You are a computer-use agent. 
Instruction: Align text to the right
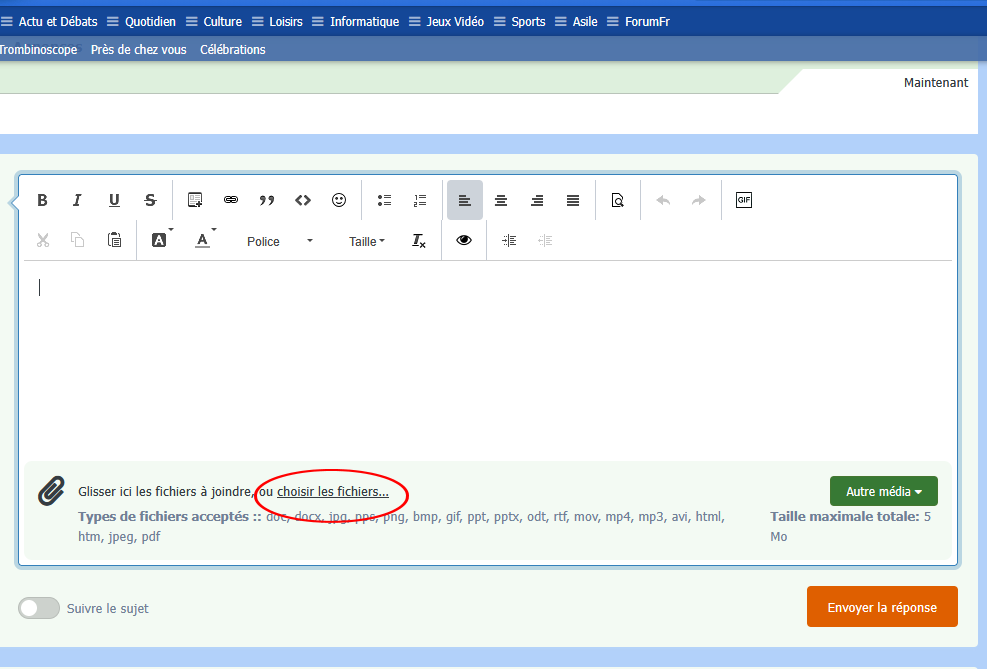pos(537,200)
